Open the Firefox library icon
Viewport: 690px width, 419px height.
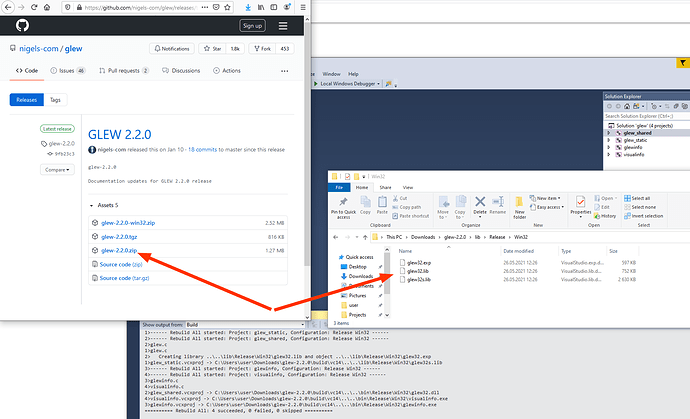point(261,7)
